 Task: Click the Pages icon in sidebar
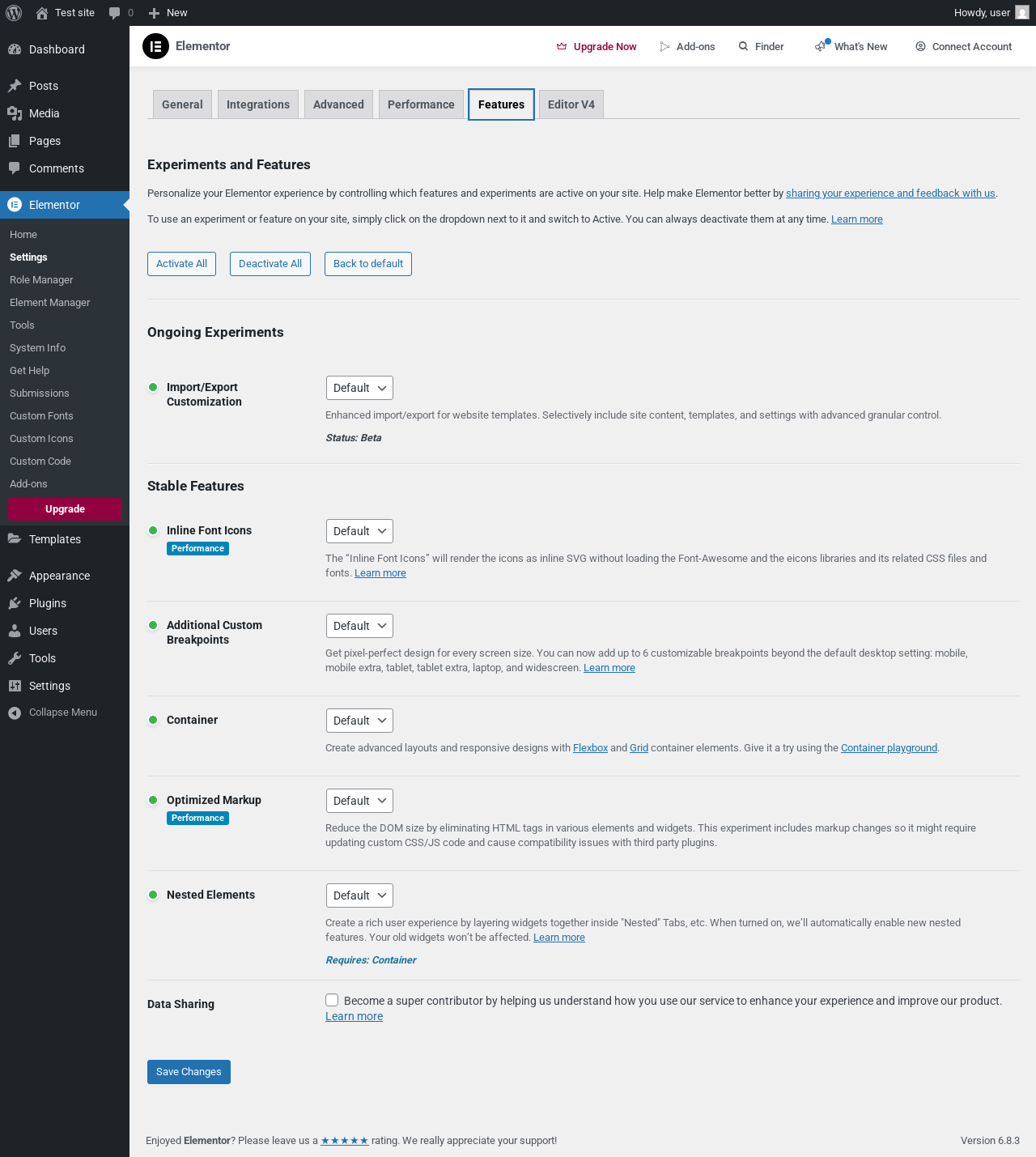click(15, 141)
